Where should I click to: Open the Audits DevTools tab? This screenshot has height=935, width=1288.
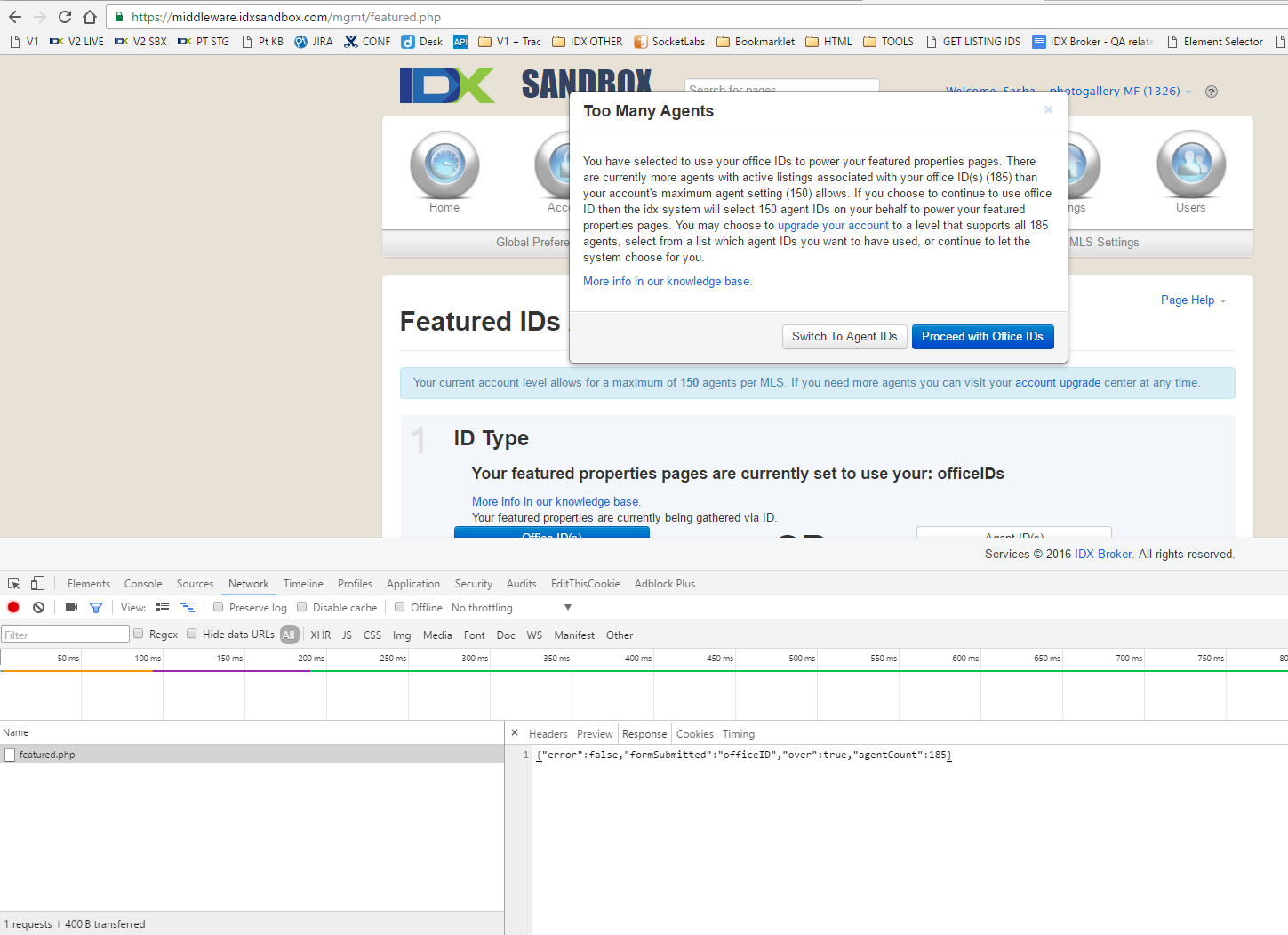pos(522,584)
